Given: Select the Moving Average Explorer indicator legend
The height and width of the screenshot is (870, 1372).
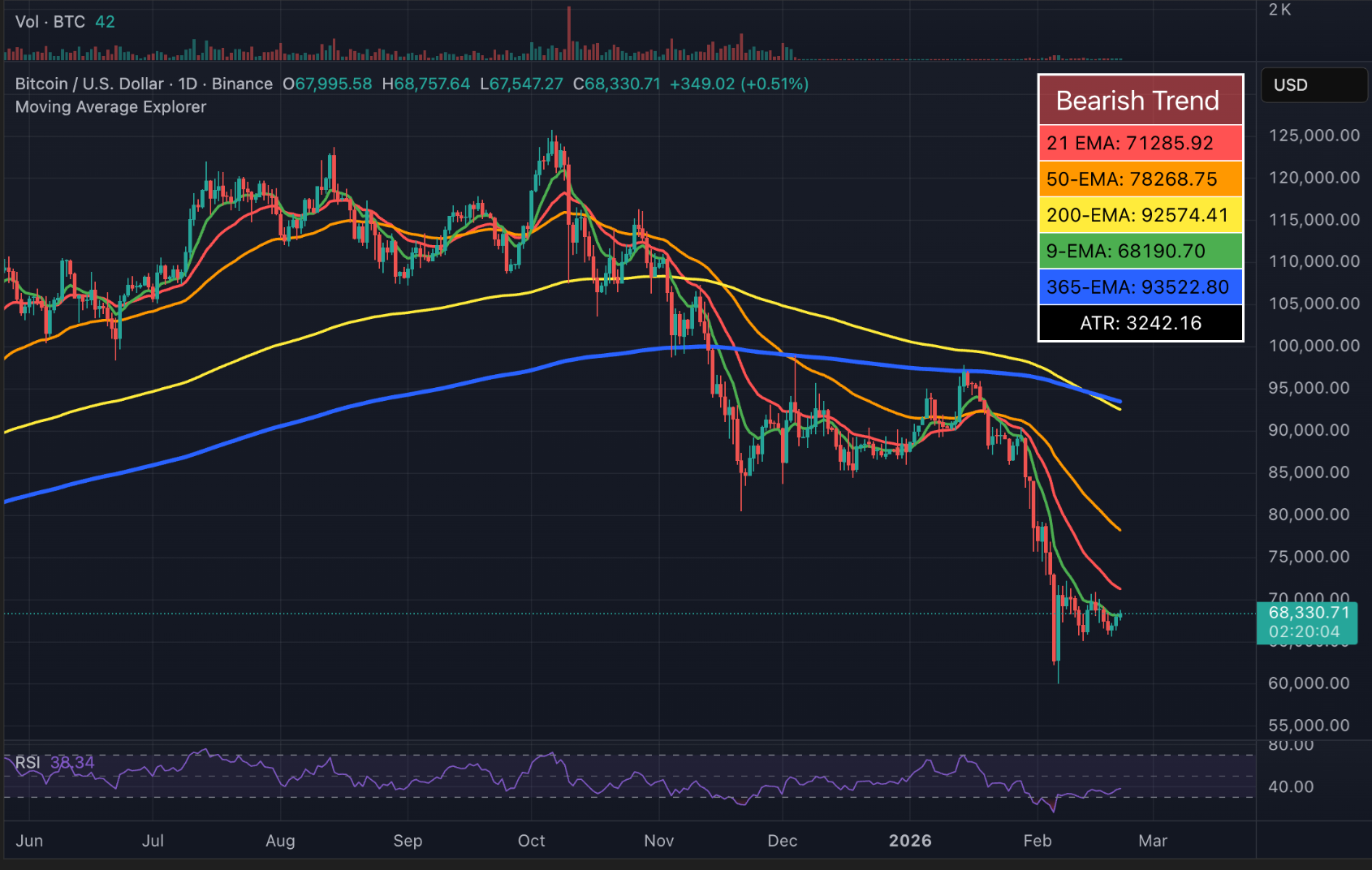Looking at the screenshot, I should click(110, 107).
